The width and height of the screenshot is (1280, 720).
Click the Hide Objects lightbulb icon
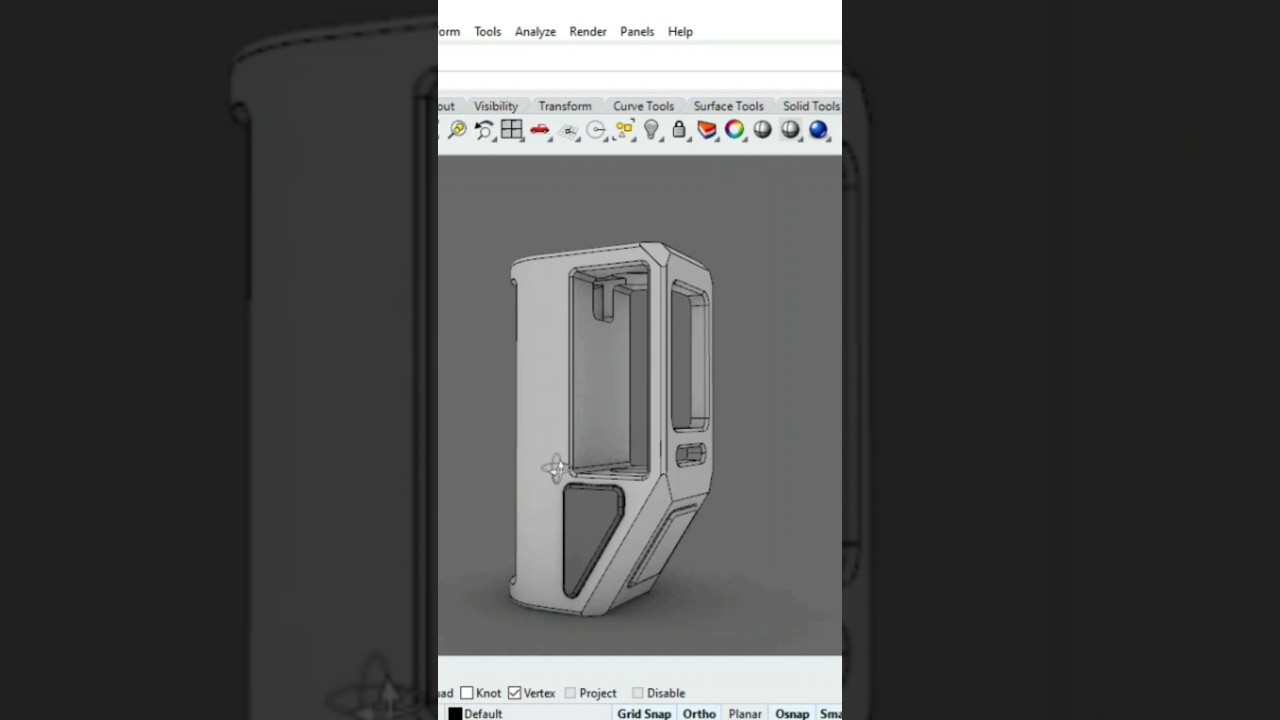(651, 129)
